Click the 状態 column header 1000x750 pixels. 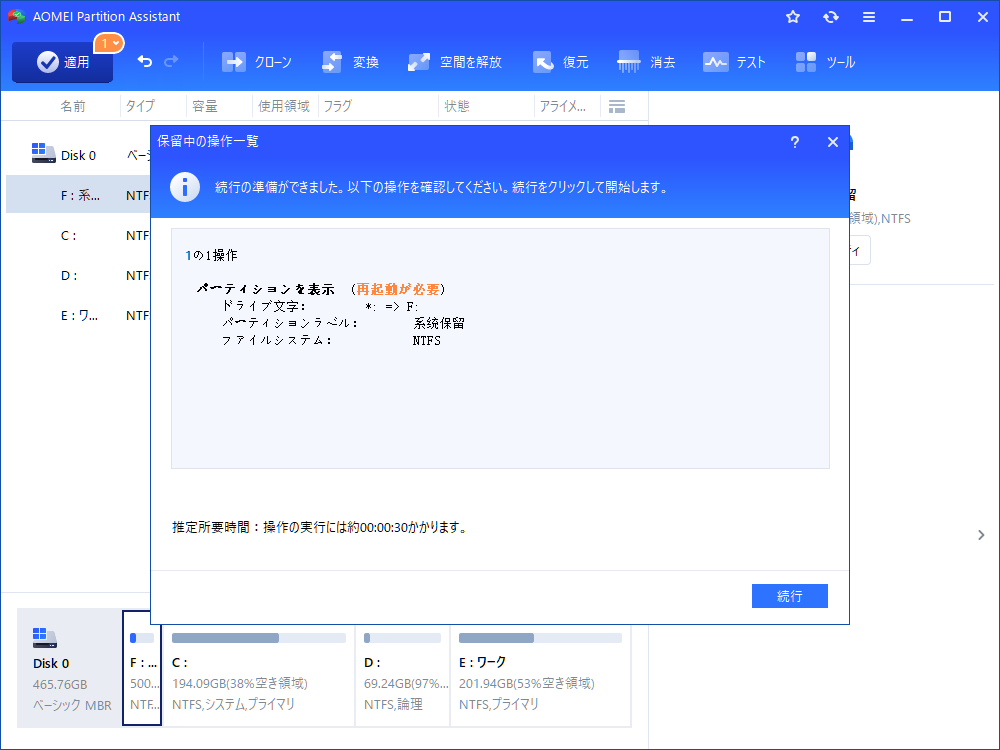pos(457,106)
